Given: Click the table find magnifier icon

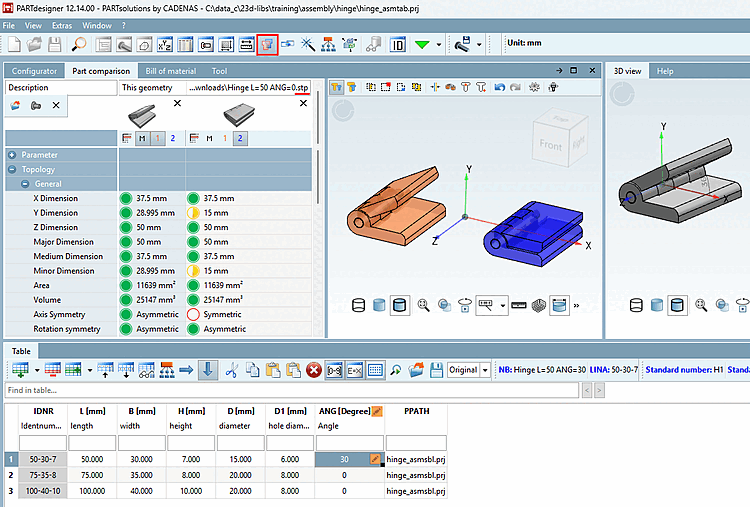Looking at the screenshot, I should (x=396, y=370).
